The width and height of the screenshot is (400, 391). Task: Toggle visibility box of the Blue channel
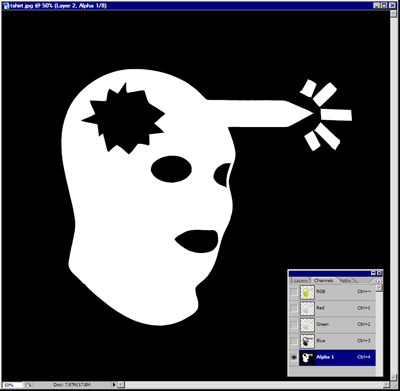294,341
